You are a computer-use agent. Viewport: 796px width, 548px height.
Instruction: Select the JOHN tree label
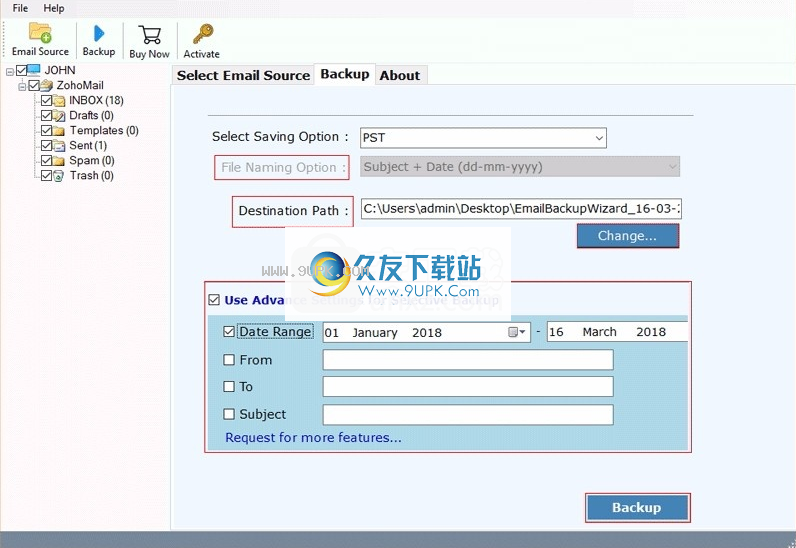tap(60, 70)
